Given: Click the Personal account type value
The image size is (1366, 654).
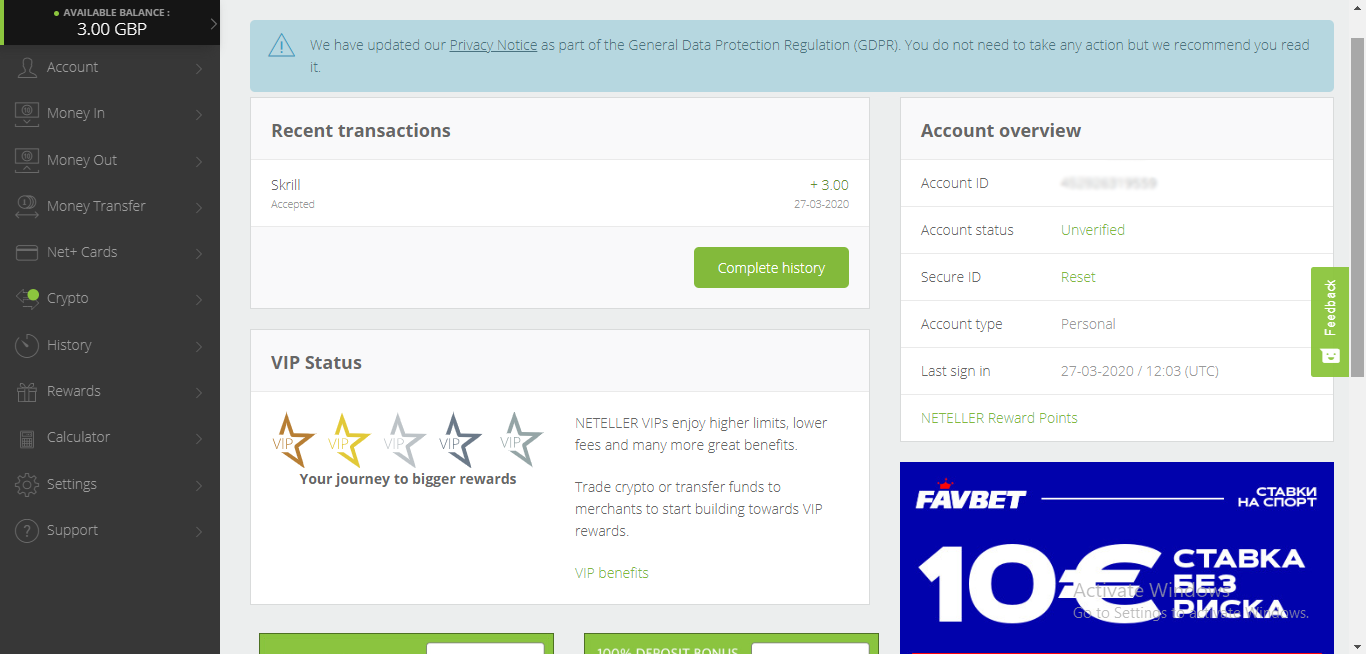Looking at the screenshot, I should coord(1088,324).
